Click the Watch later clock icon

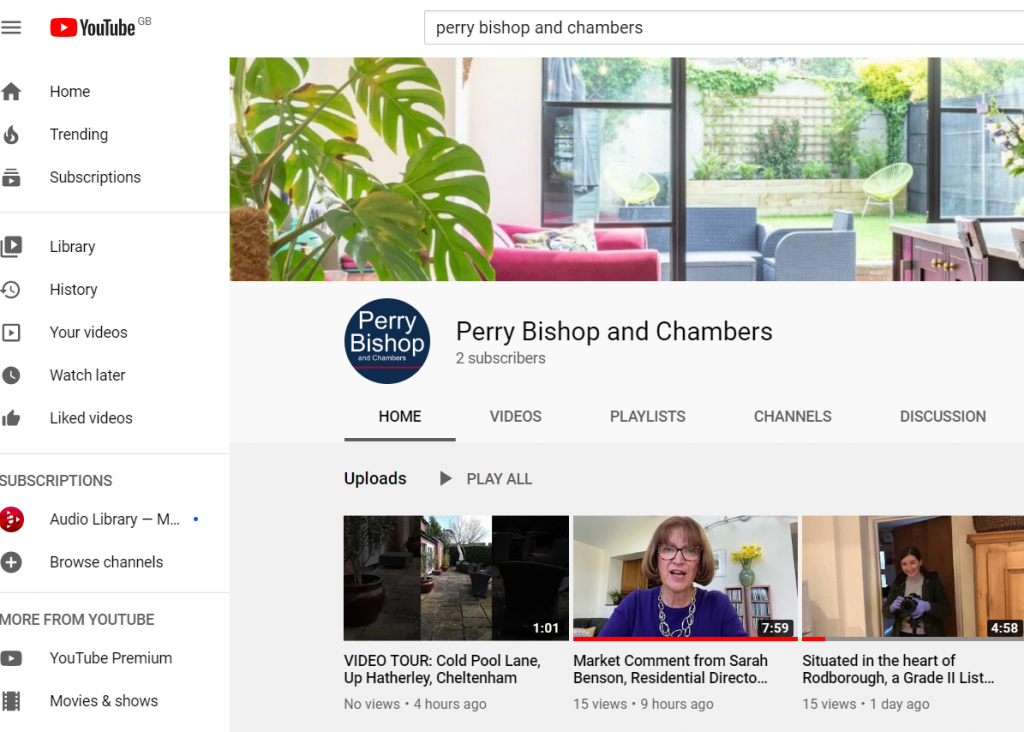pos(11,375)
